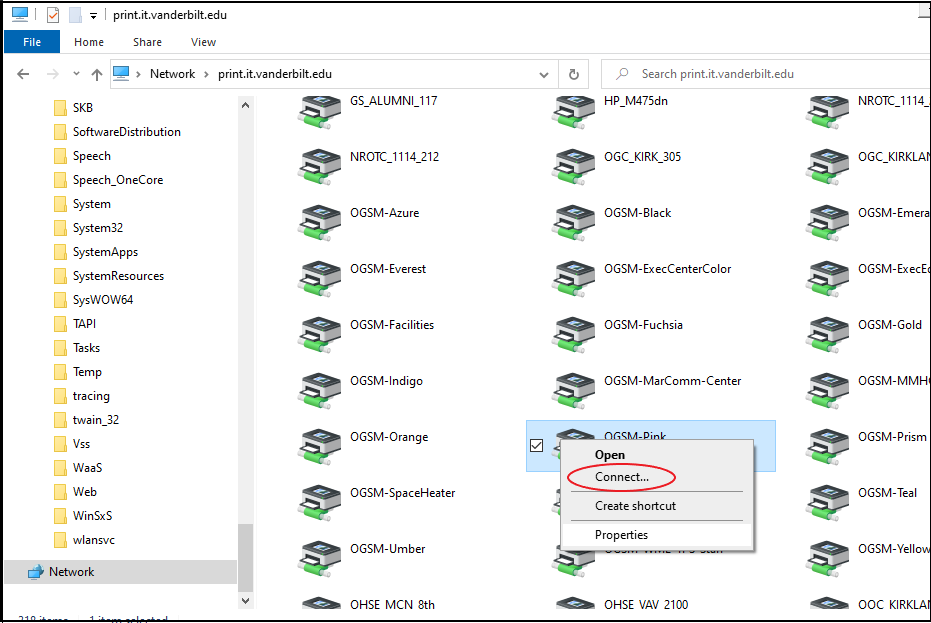Select the OGSM-Black printer icon

tap(574, 223)
